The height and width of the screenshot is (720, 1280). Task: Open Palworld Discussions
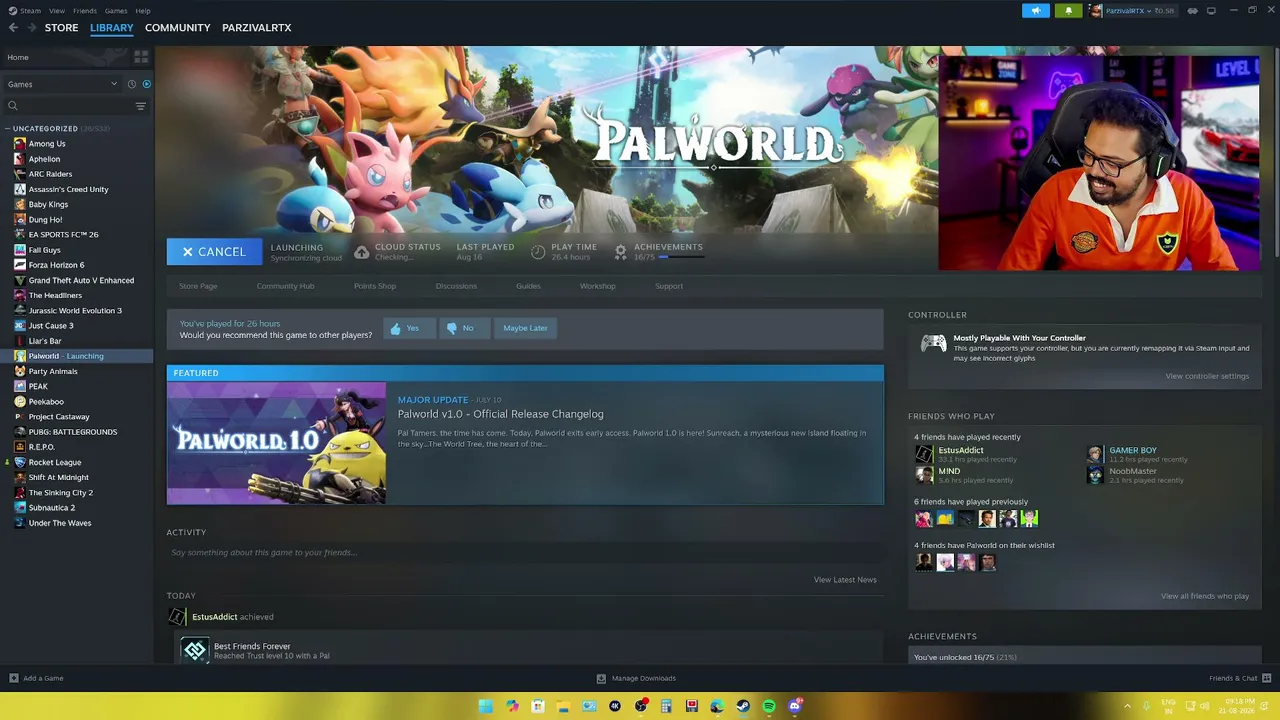pos(456,286)
